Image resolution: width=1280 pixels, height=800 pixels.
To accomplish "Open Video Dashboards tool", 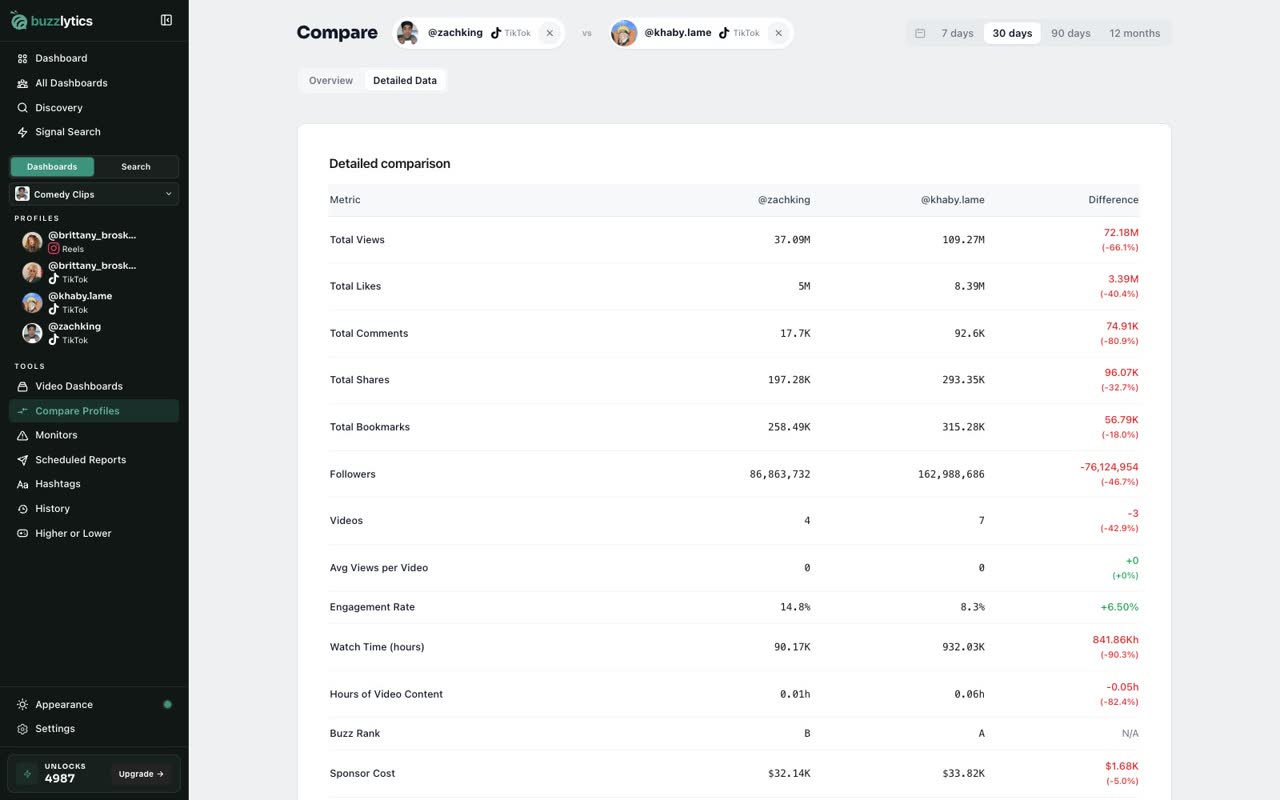I will pyautogui.click(x=94, y=386).
